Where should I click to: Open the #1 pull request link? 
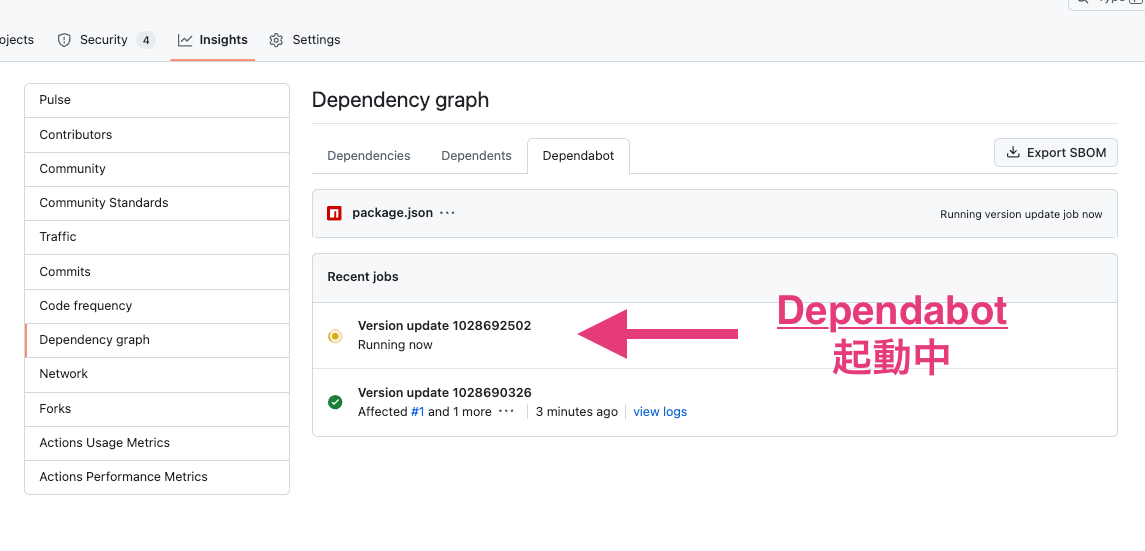pos(418,412)
